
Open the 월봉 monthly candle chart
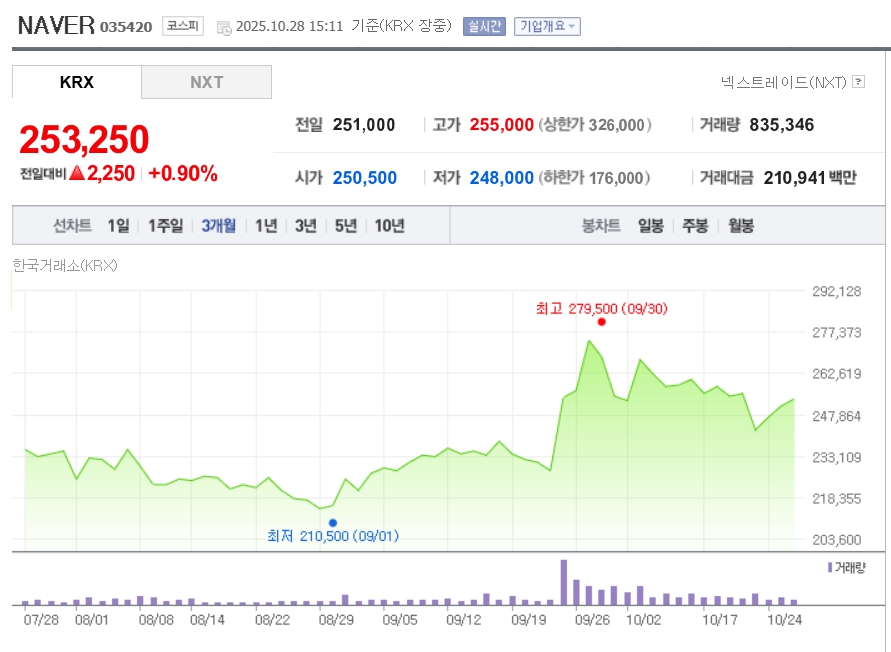[741, 225]
